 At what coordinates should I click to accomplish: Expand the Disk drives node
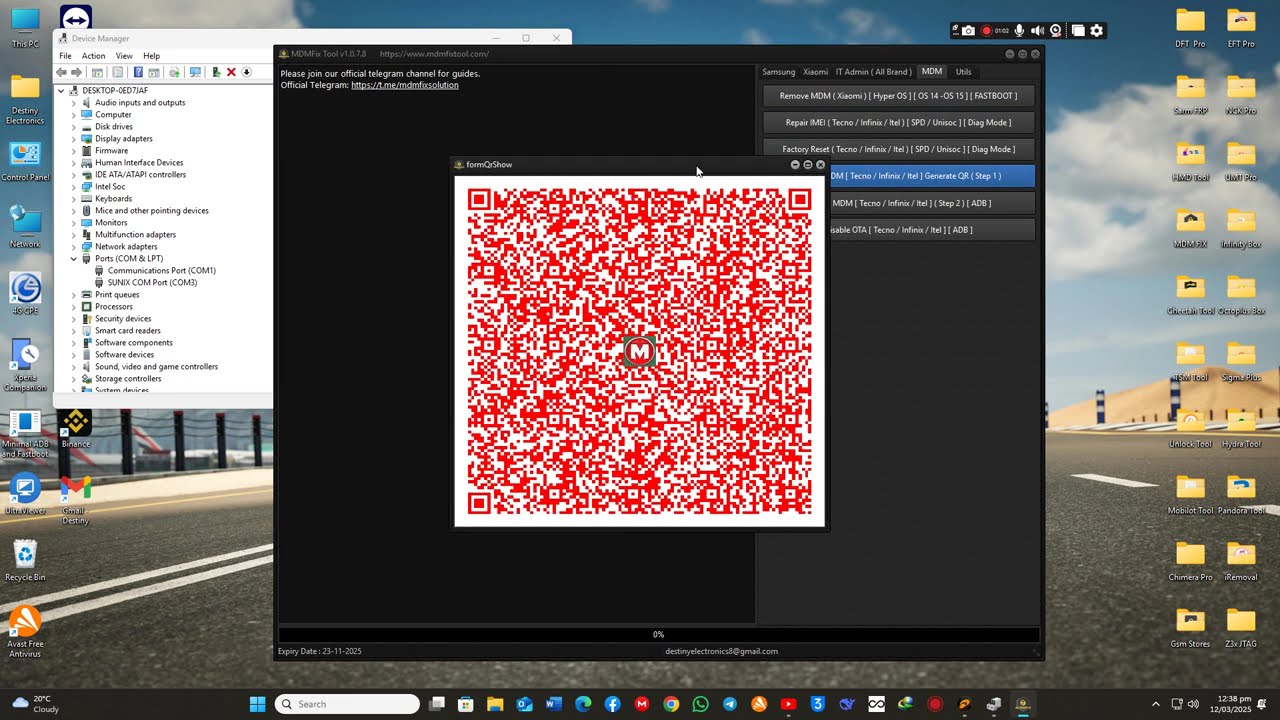[x=74, y=127]
